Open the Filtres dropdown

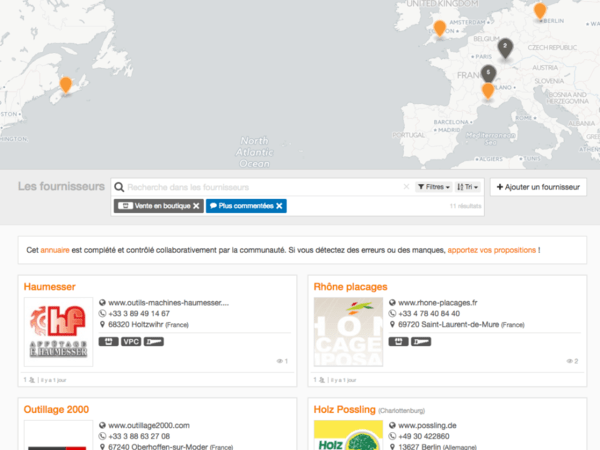[x=433, y=187]
